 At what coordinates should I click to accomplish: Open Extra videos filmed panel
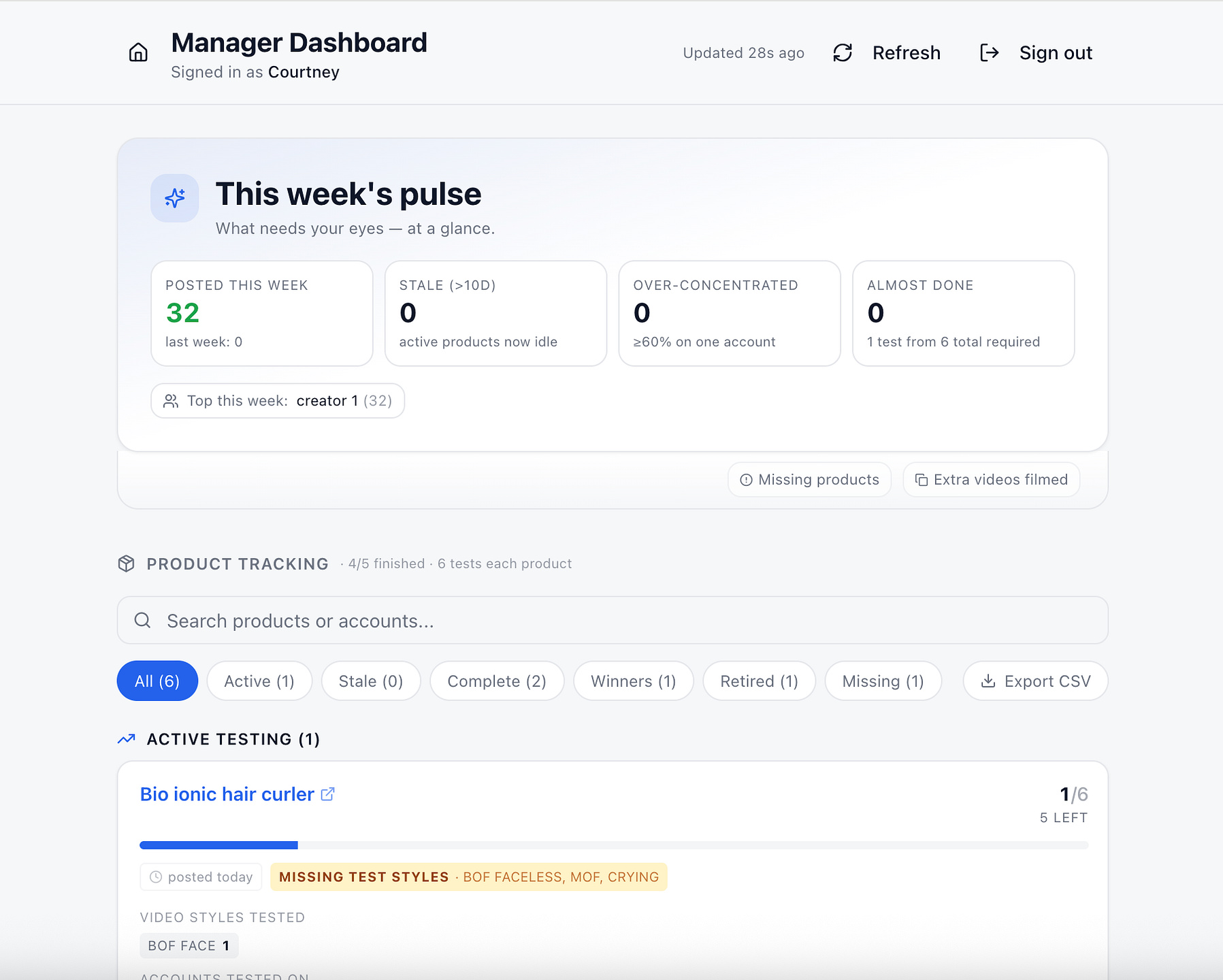(x=992, y=480)
